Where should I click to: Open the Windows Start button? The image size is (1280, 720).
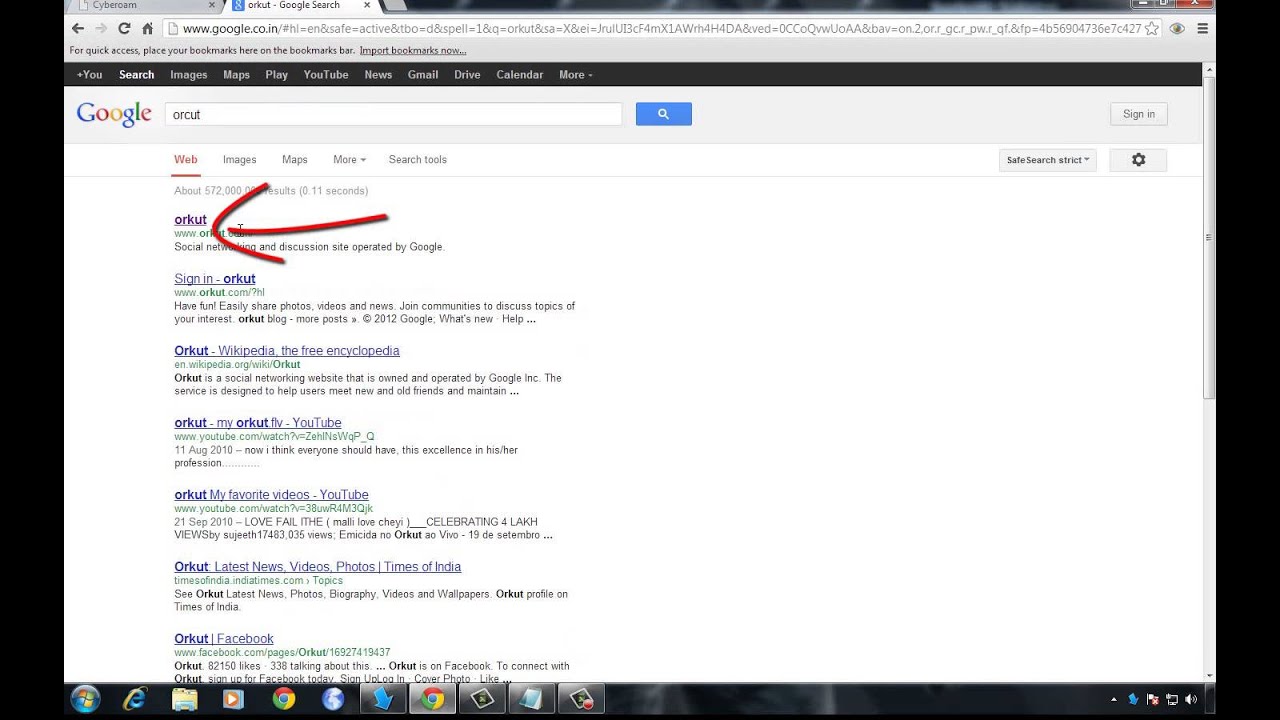click(85, 699)
